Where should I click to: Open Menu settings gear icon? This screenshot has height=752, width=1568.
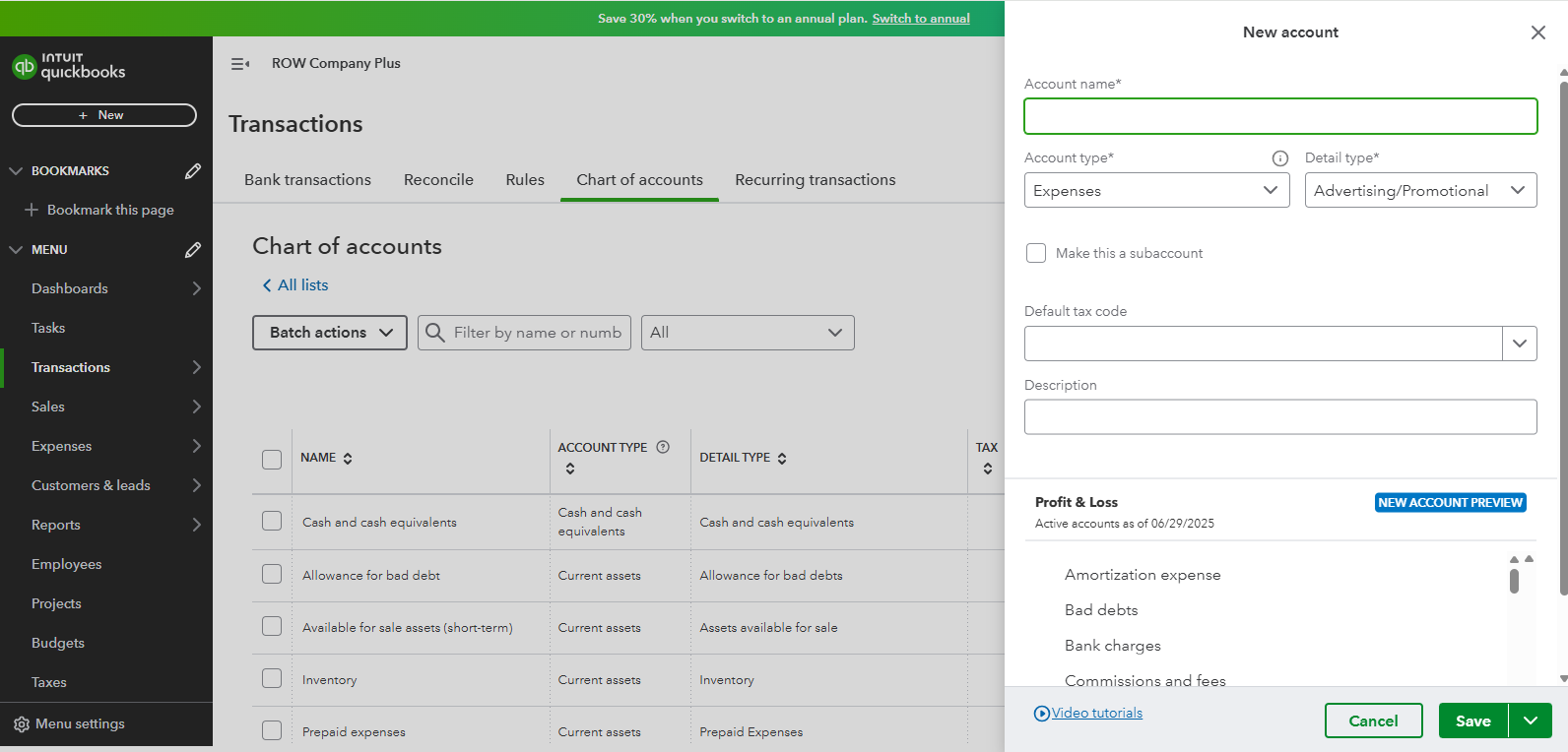[x=22, y=724]
